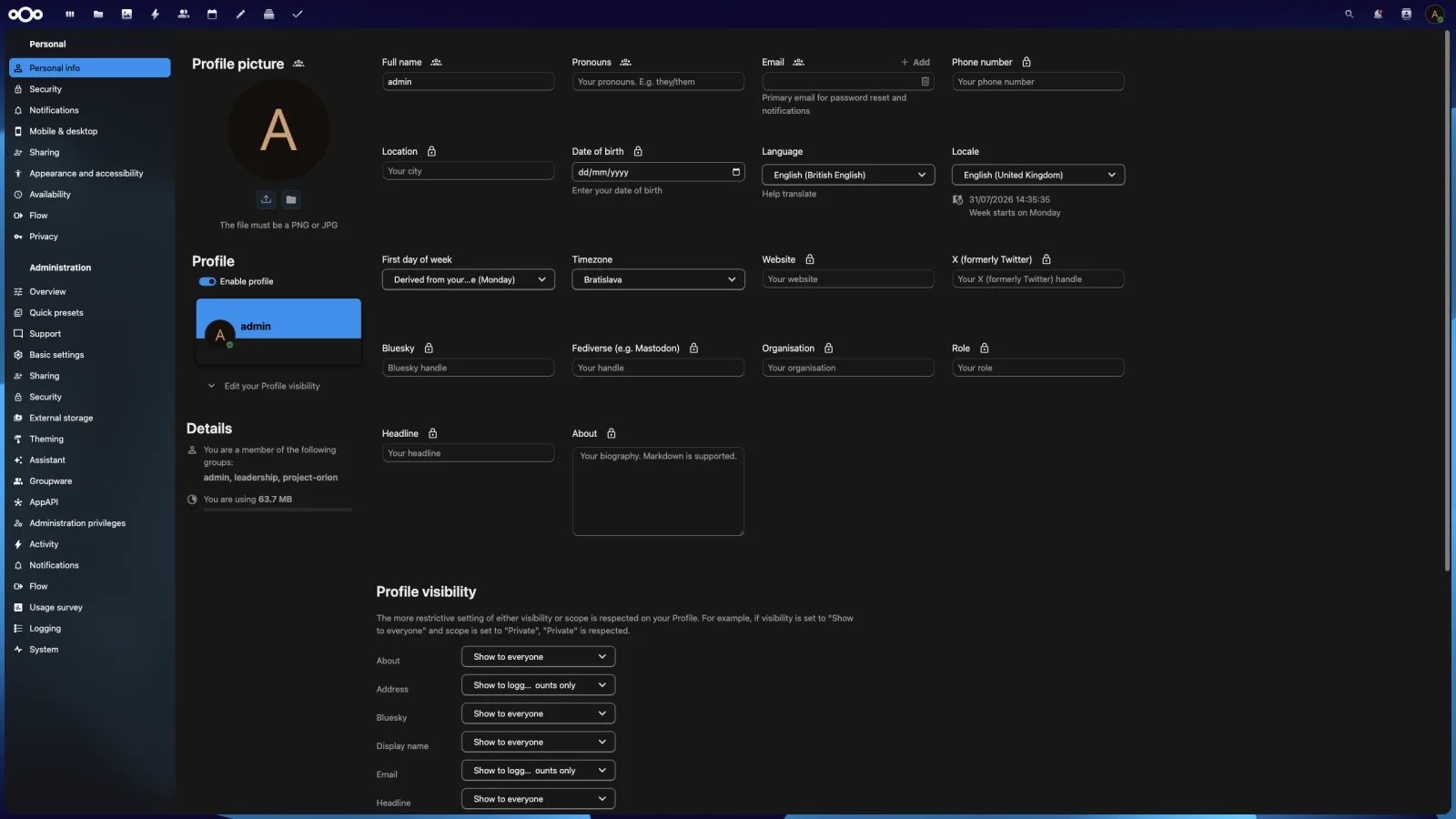The height and width of the screenshot is (819, 1456).
Task: Change Full name visibility scope
Action: click(x=436, y=62)
